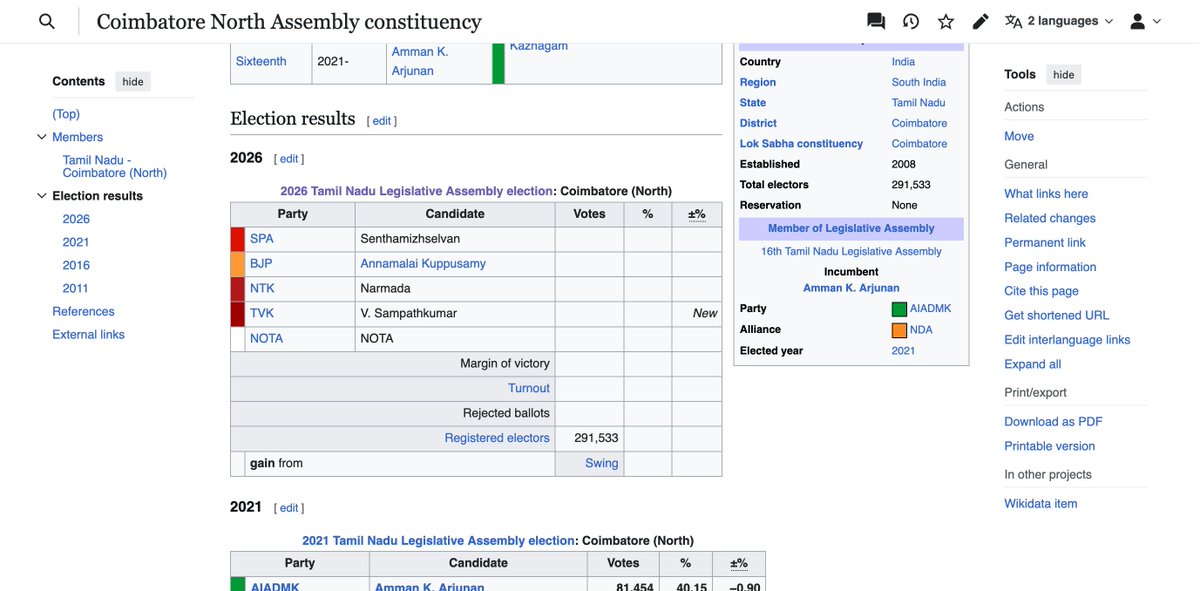Viewport: 1200px width, 591px height.
Task: Click the NDA orange swatch in infobox
Action: pos(899,330)
